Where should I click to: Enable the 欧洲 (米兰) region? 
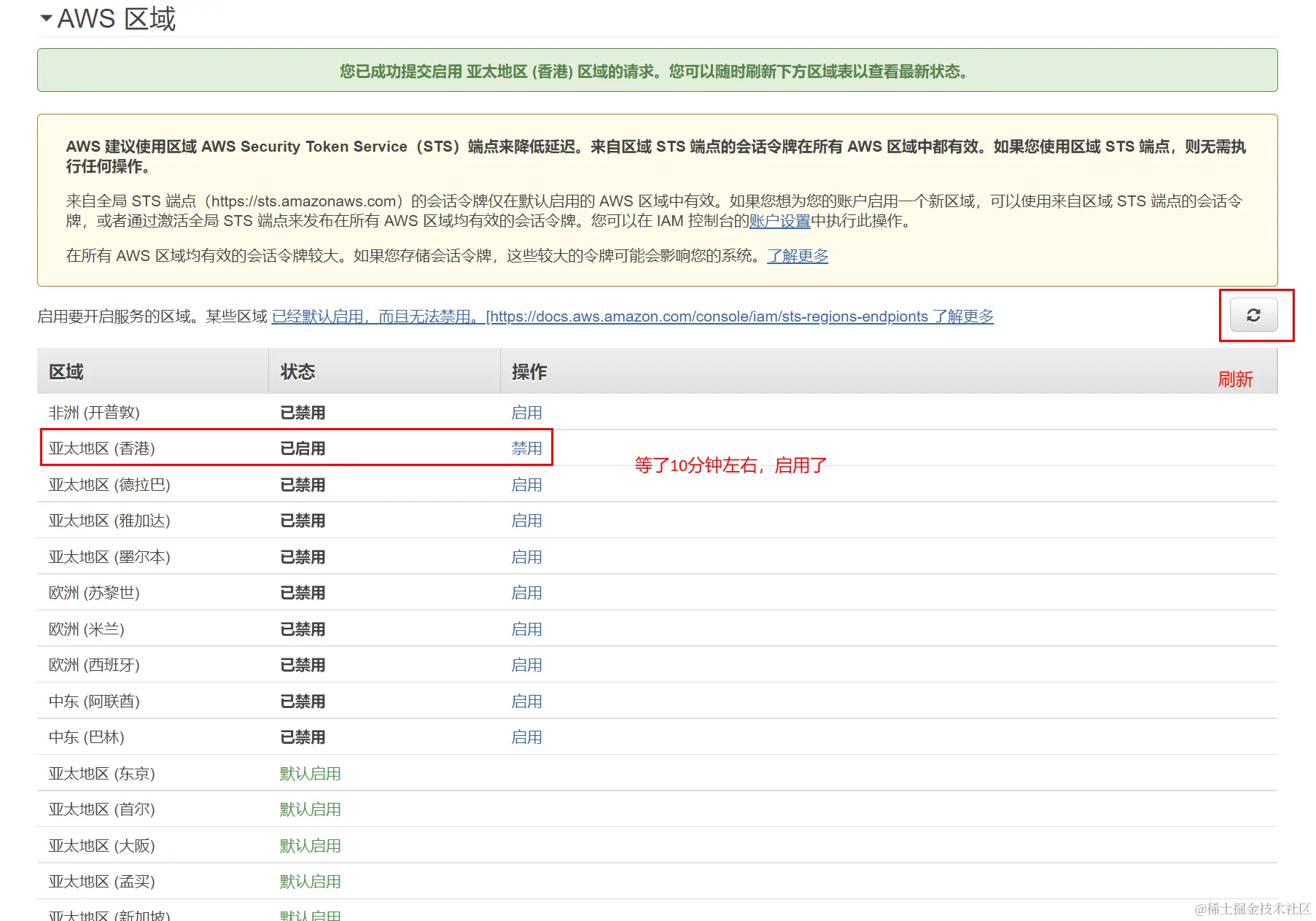(526, 629)
